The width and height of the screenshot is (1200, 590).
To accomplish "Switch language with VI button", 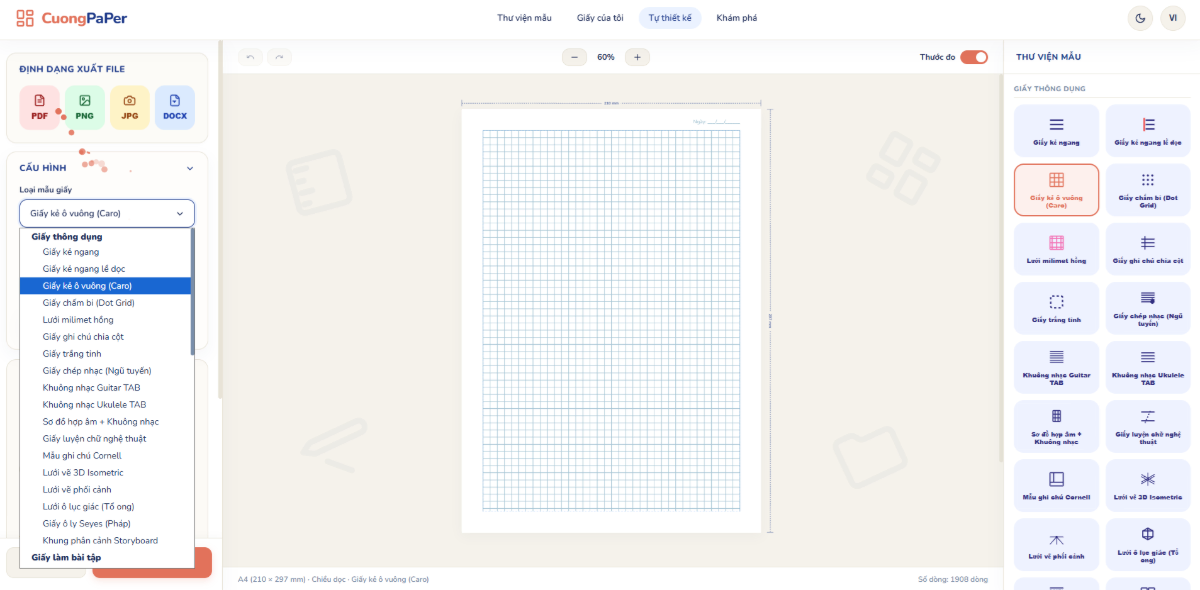I will [x=1172, y=18].
